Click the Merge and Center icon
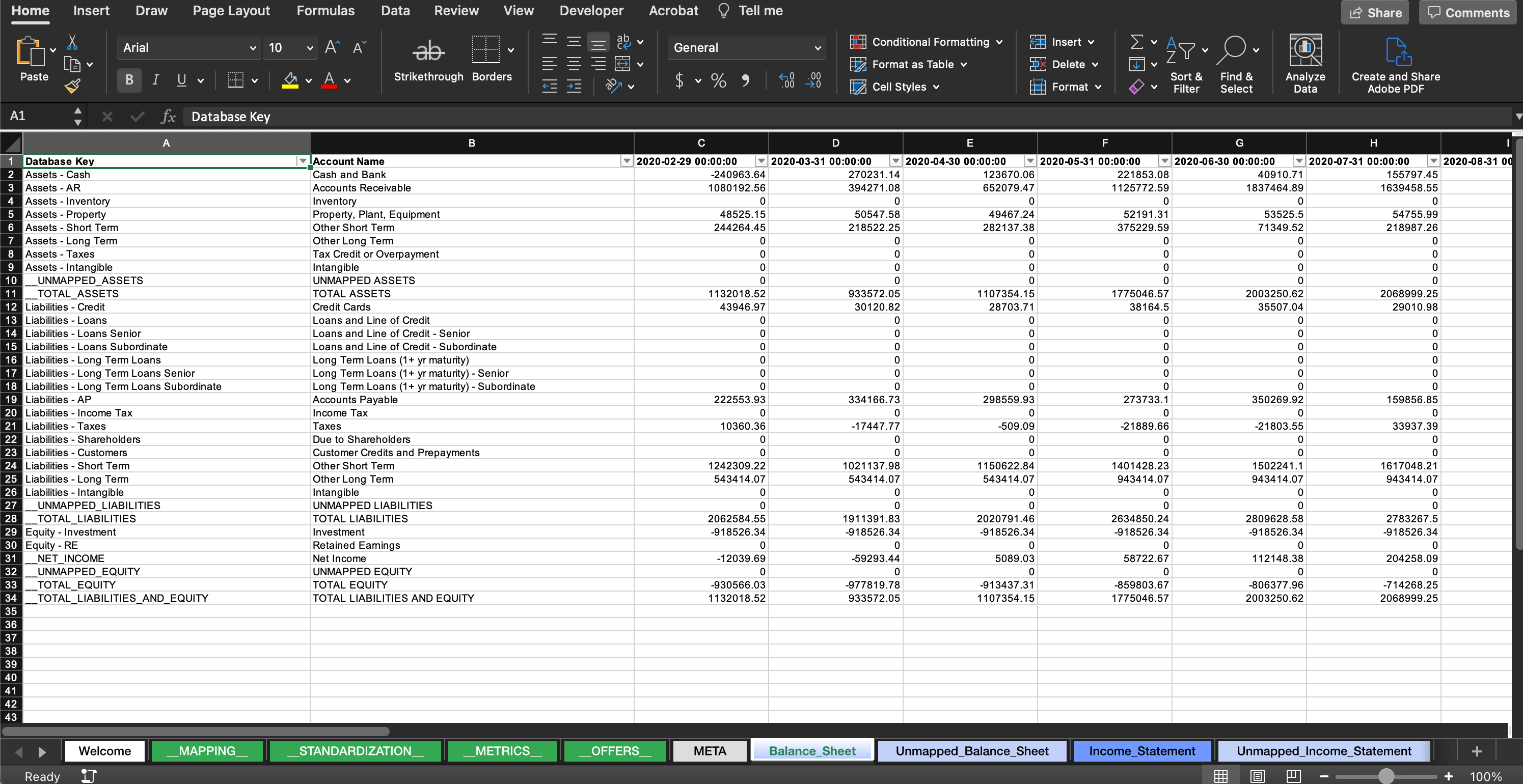The width and height of the screenshot is (1523, 784). click(x=622, y=63)
